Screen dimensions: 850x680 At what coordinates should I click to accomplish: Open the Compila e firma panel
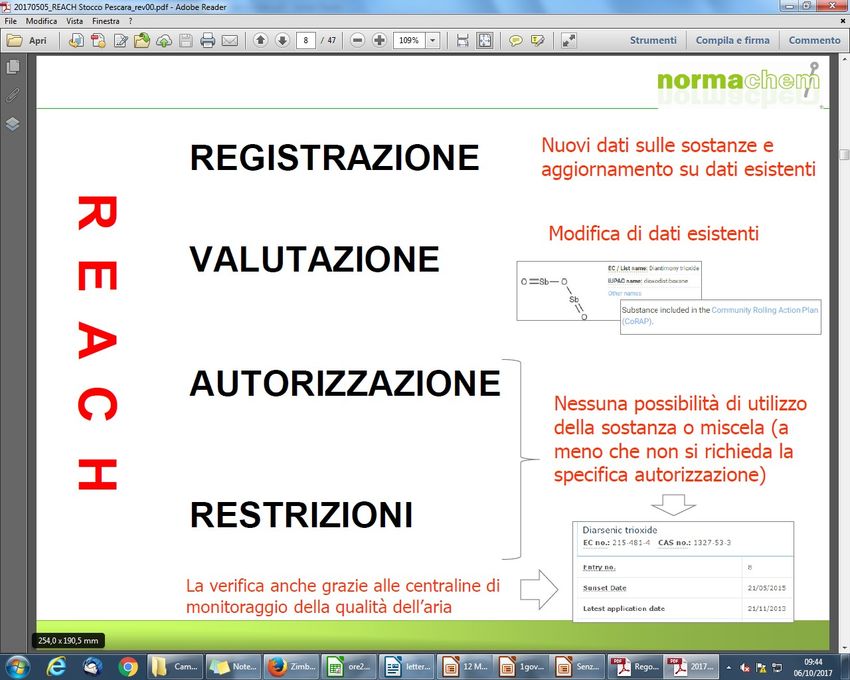coord(732,41)
